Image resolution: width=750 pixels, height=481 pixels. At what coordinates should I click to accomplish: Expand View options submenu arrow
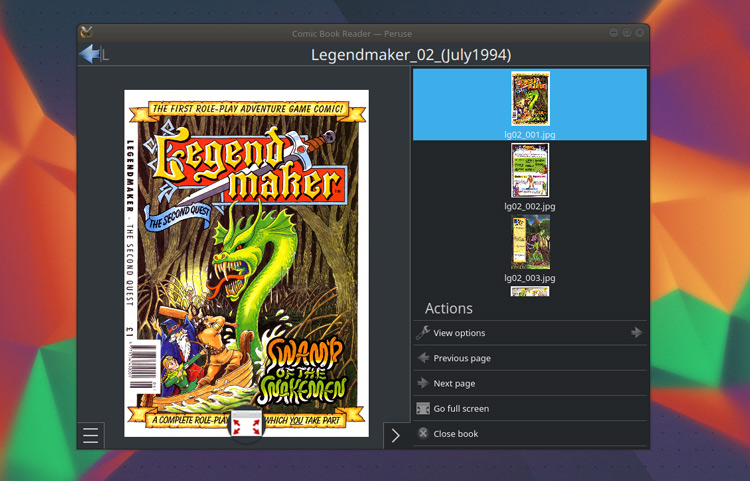(636, 333)
